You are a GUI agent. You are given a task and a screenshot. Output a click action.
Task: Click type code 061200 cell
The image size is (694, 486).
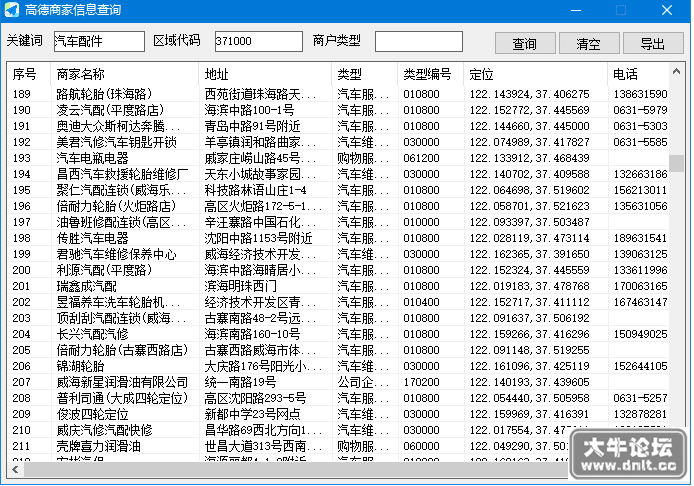[x=421, y=158]
